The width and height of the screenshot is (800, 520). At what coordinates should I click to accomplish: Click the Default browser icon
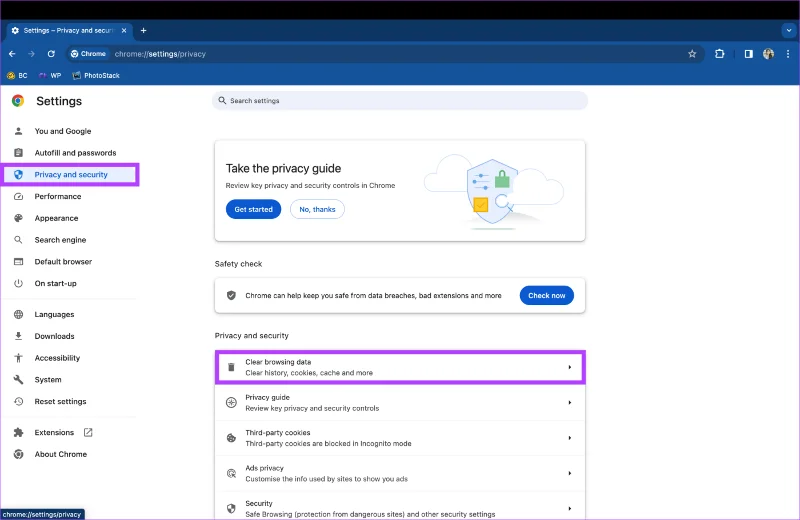(18, 262)
